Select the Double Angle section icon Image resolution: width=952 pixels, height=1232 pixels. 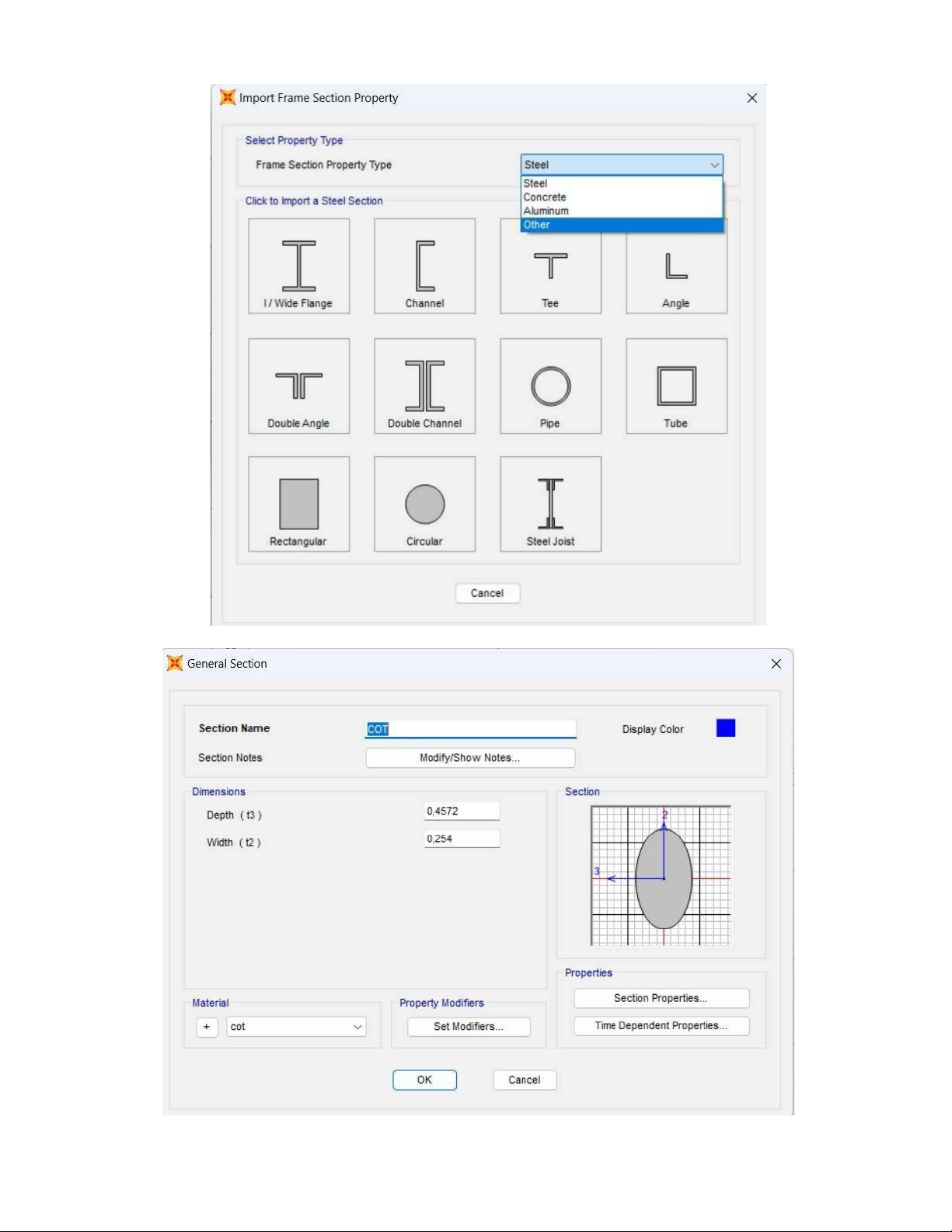coord(298,386)
